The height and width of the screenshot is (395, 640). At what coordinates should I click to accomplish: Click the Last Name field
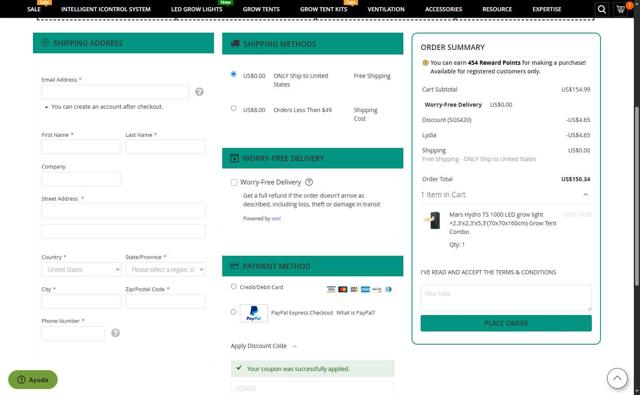point(165,147)
